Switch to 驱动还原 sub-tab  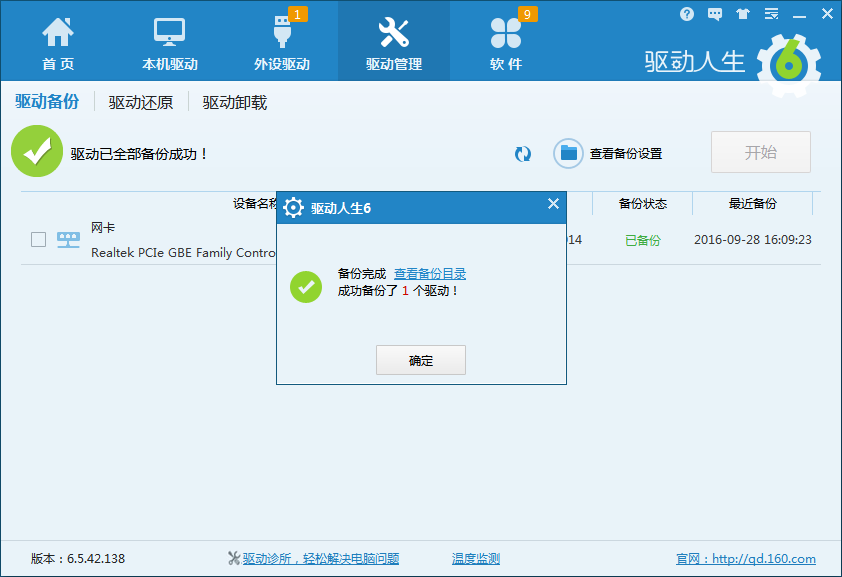pos(141,102)
